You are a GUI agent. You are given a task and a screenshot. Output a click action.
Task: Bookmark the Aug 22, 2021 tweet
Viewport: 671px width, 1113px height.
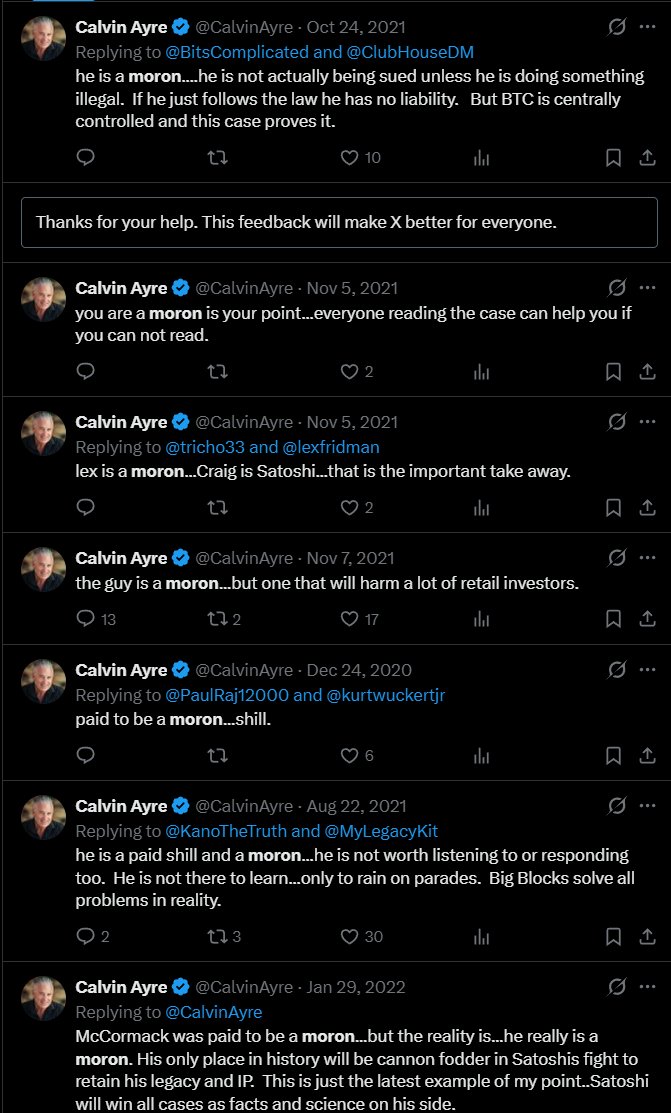[x=613, y=937]
